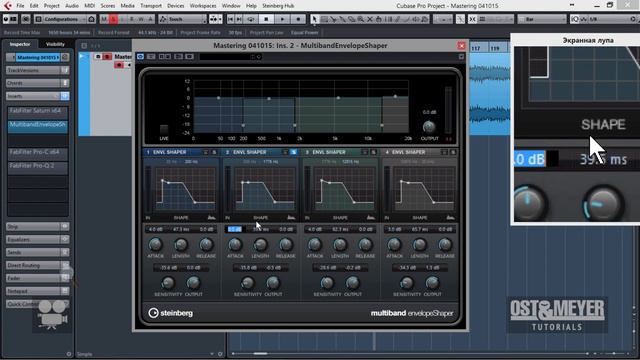Open the Steinberg Hub menu
The height and width of the screenshot is (360, 640).
point(278,6)
